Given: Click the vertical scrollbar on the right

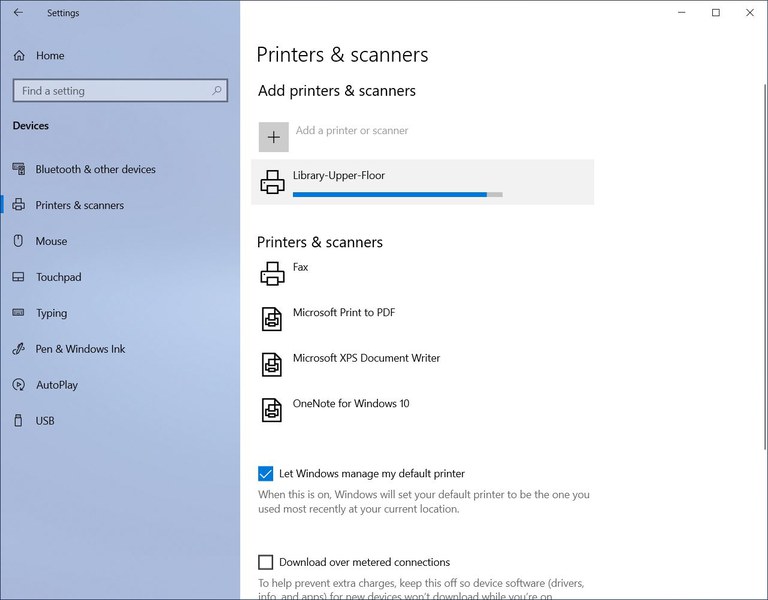Looking at the screenshot, I should [765, 267].
